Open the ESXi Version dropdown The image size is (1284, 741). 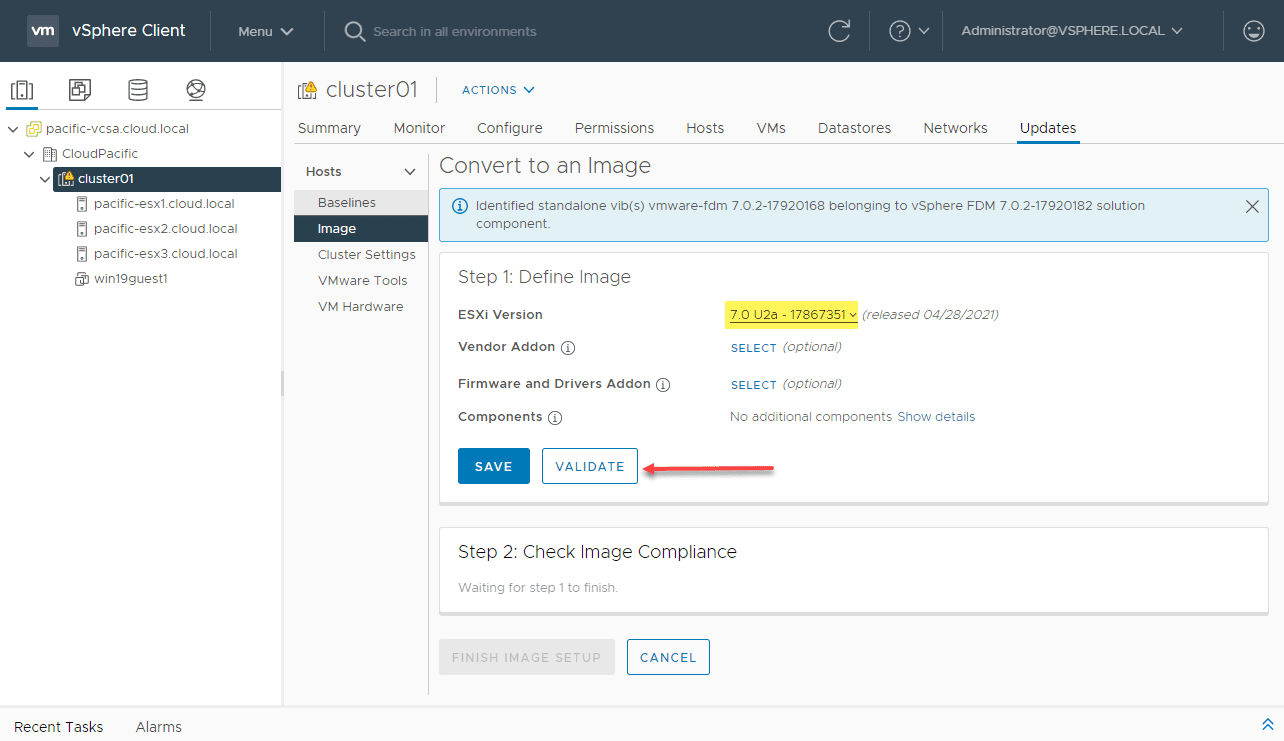[792, 315]
